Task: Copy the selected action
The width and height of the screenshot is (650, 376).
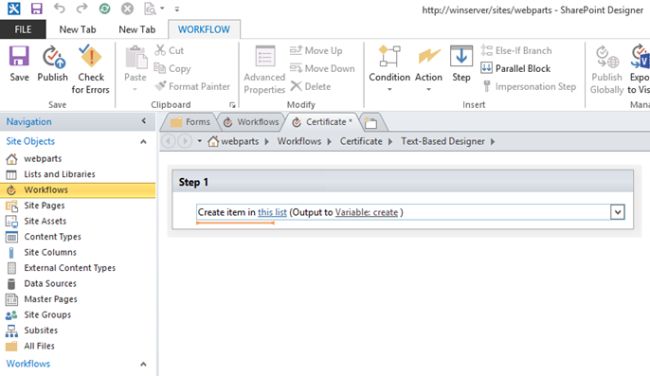Action: click(172, 68)
